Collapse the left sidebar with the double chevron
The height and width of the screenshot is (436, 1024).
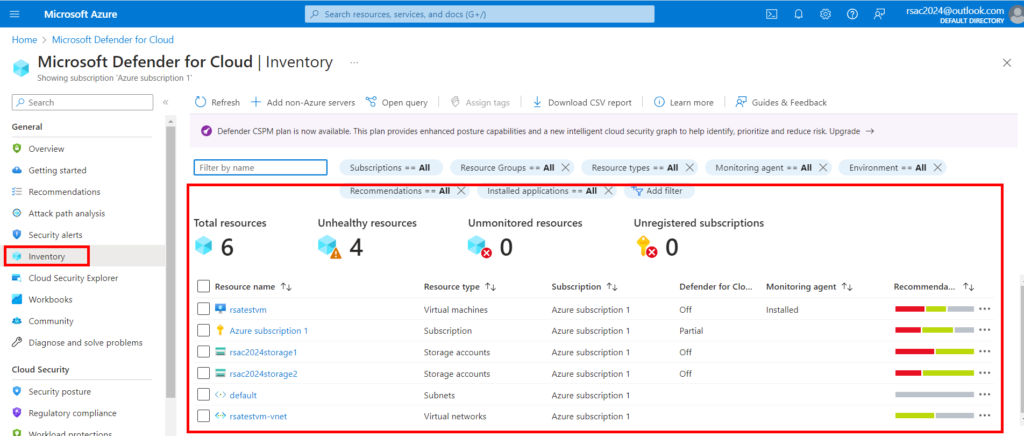pyautogui.click(x=165, y=102)
